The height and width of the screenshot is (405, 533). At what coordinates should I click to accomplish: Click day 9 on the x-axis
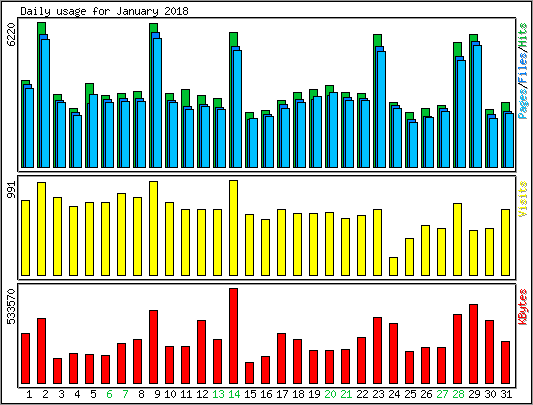click(157, 394)
